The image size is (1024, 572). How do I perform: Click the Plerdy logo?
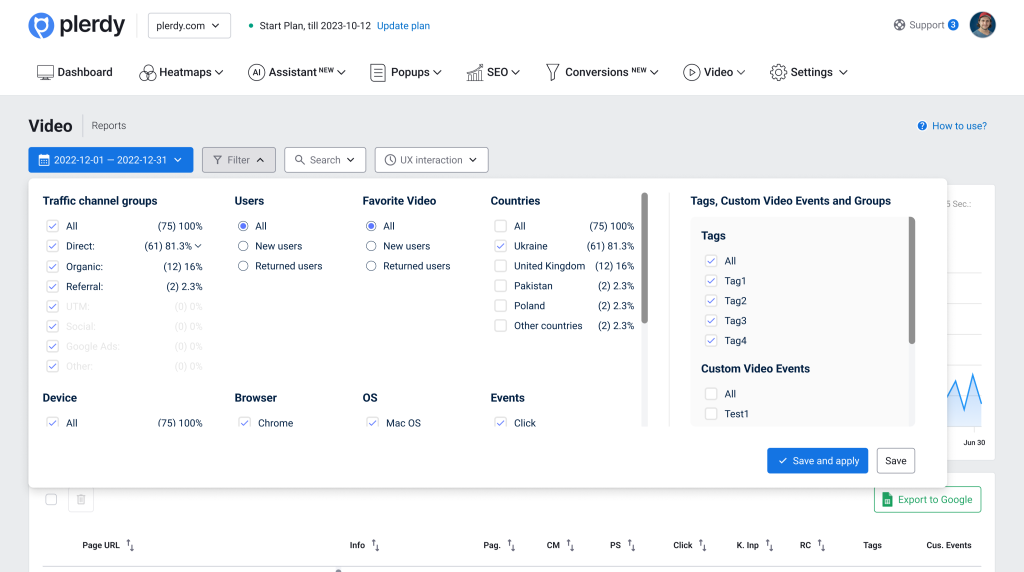(x=76, y=25)
